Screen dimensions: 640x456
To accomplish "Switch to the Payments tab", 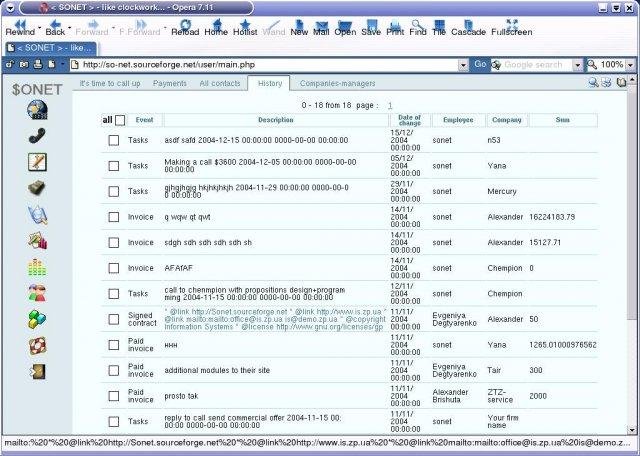I will tap(170, 83).
